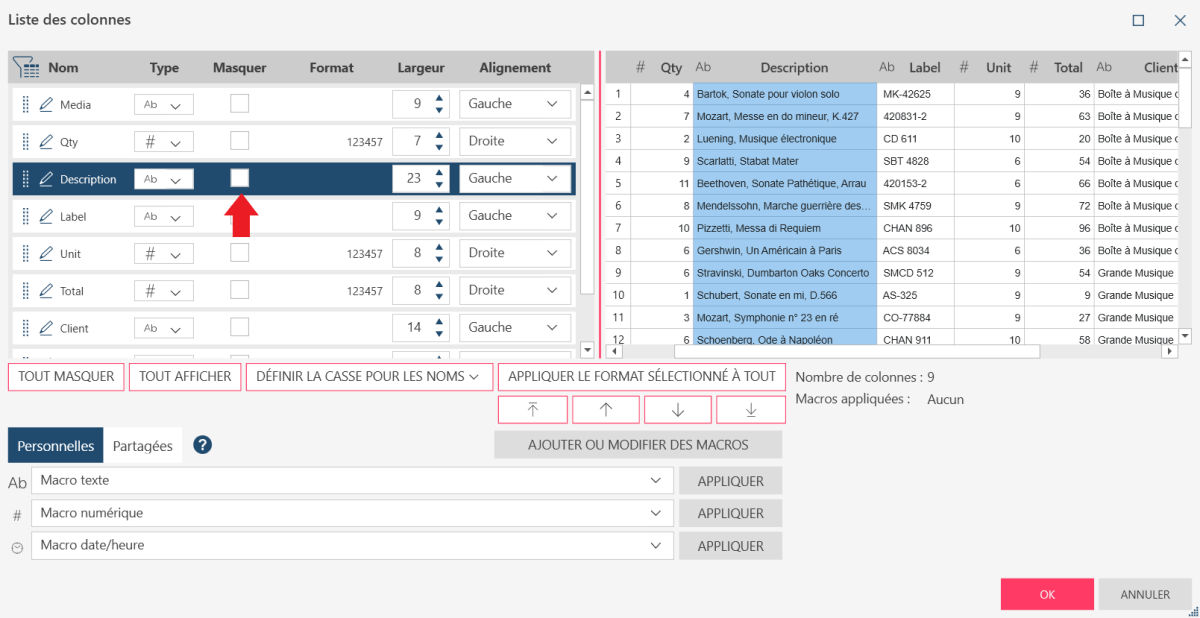Check the Masquer box for Description

(240, 178)
